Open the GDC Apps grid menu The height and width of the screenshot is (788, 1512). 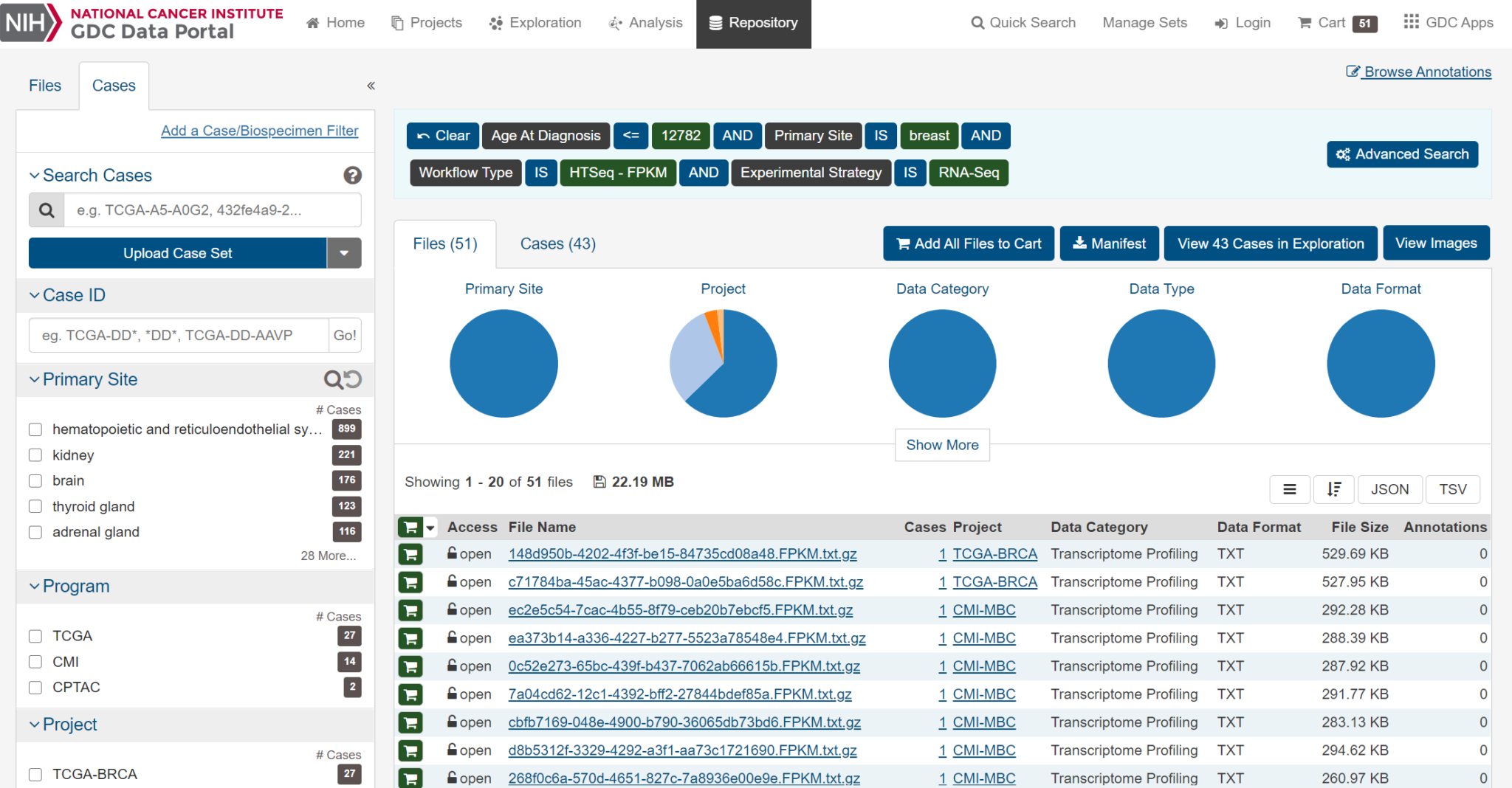[x=1448, y=23]
